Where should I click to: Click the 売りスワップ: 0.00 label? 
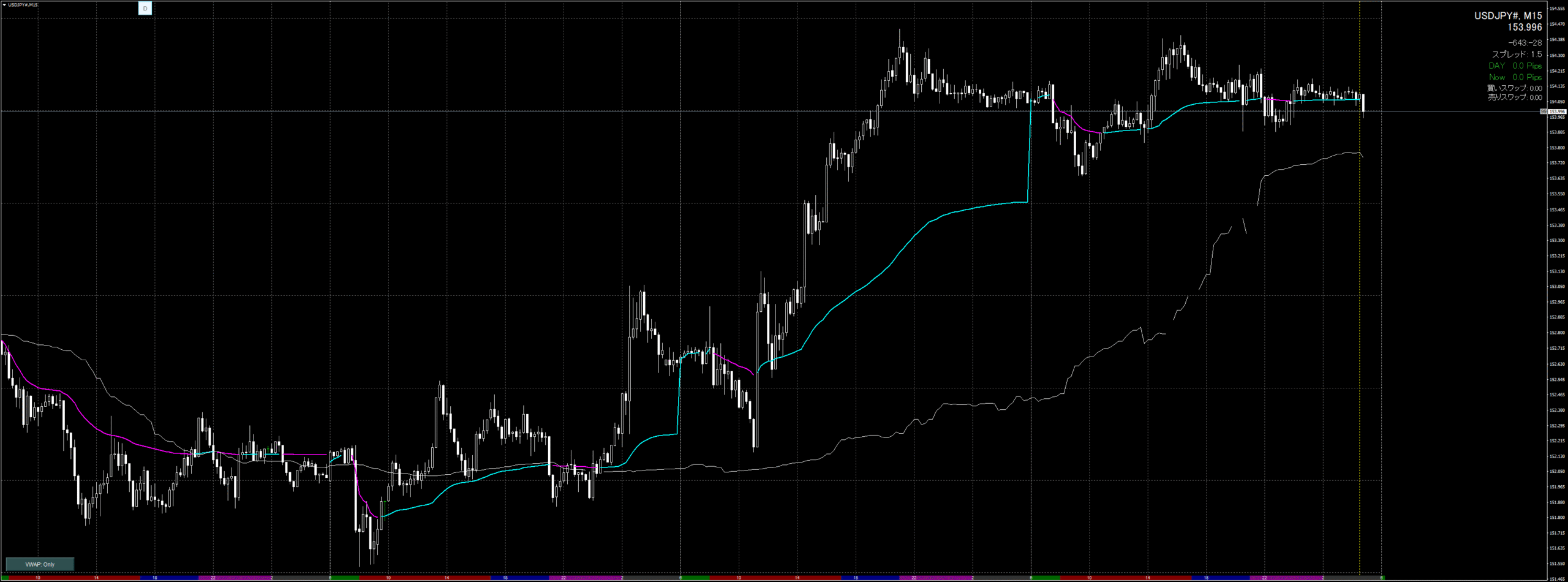point(1515,97)
